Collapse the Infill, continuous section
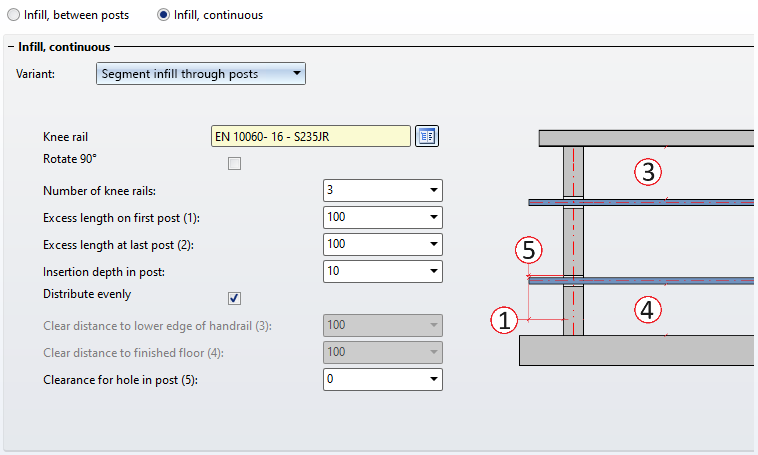This screenshot has height=455, width=758. coord(11,47)
